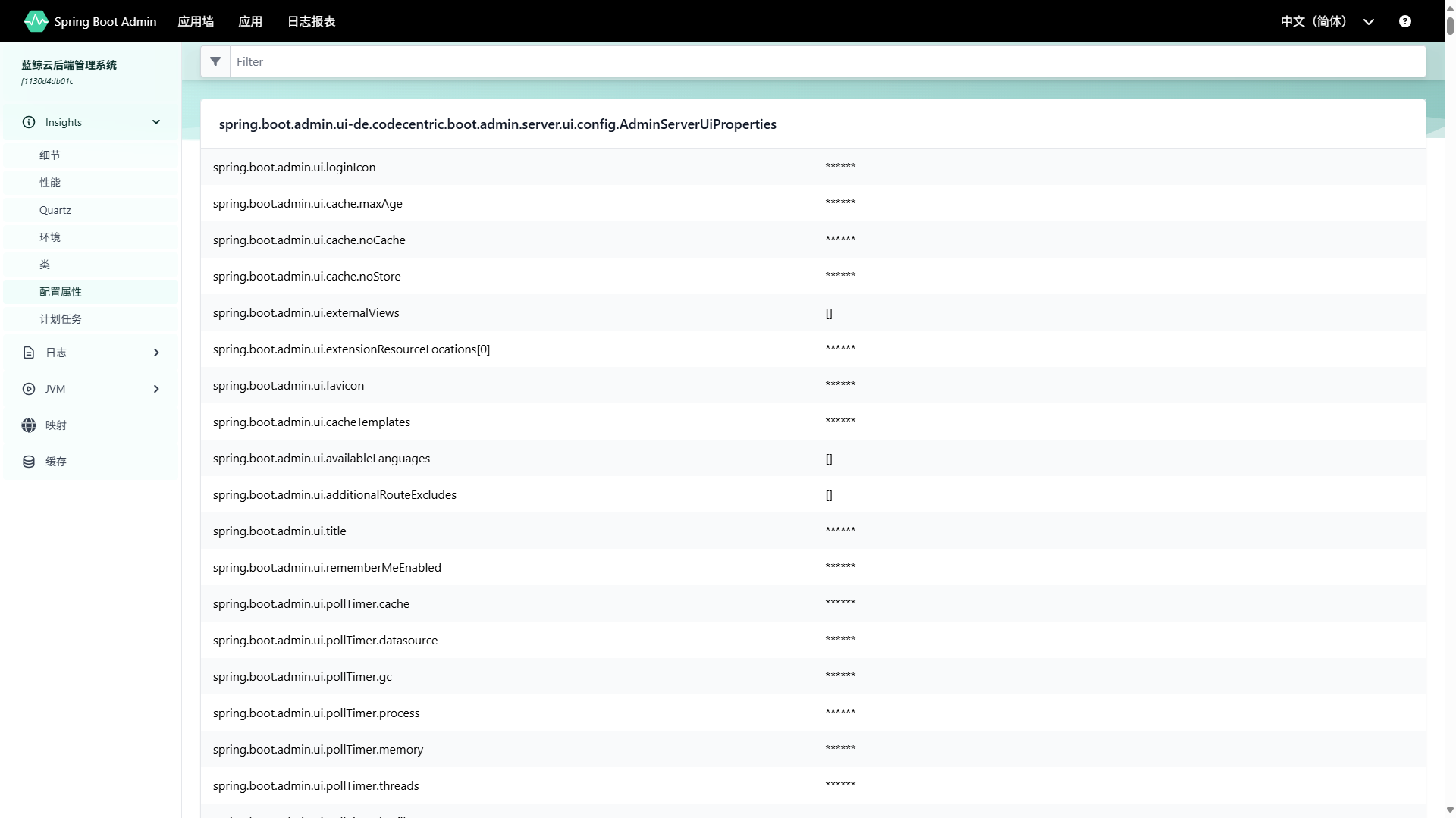
Task: Select 类 in the sidebar
Action: tap(91, 265)
